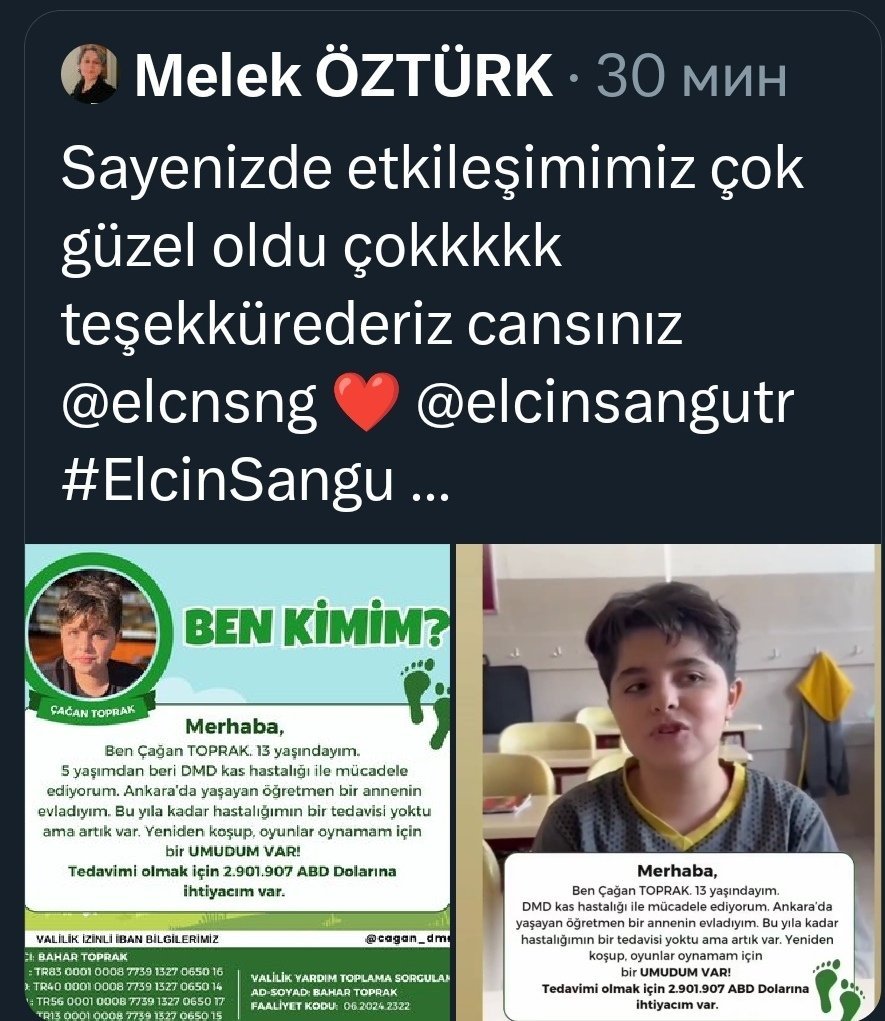This screenshot has width=885, height=1021.
Task: Click the @cagan_dm handle on poster
Action: point(408,938)
